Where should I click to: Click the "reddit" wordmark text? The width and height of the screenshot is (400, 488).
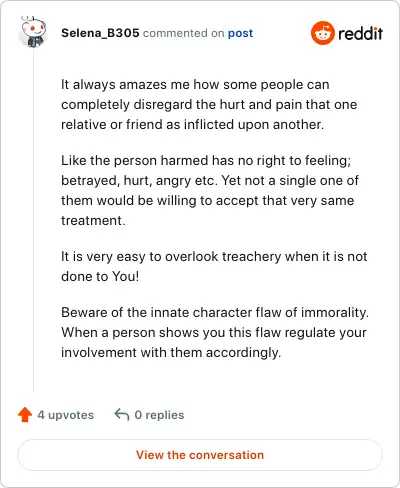coord(360,33)
